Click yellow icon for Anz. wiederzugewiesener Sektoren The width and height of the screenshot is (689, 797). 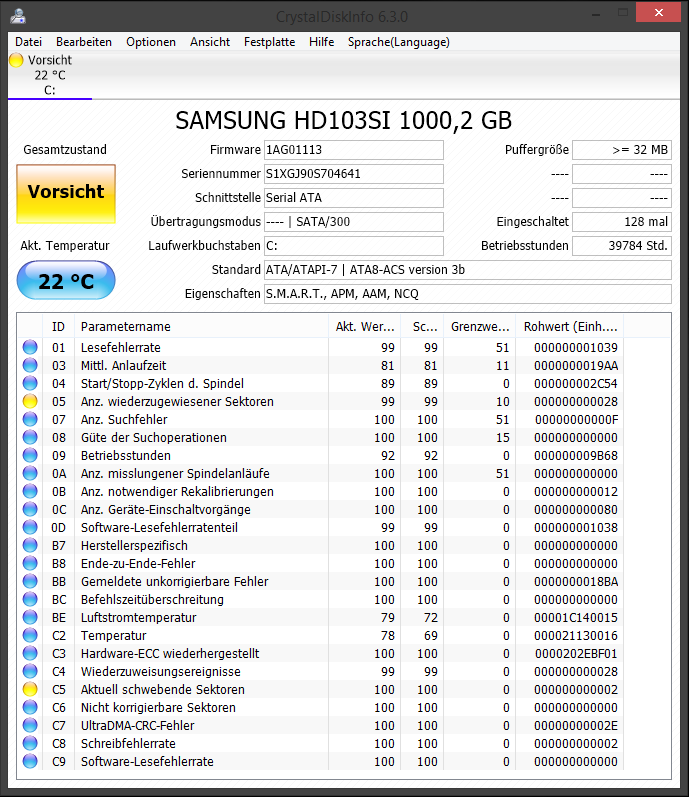coord(30,401)
